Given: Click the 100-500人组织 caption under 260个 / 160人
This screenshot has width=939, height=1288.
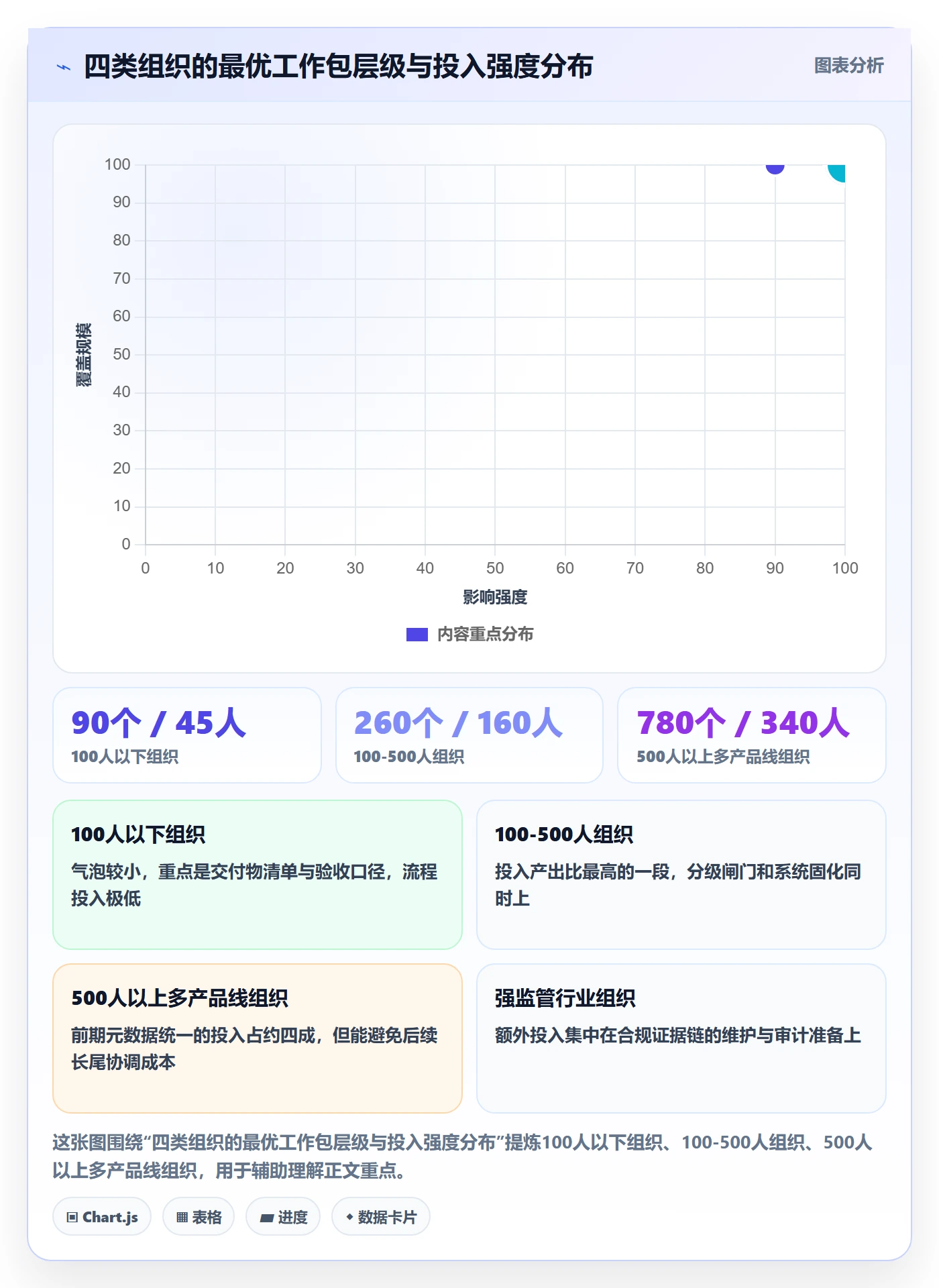Looking at the screenshot, I should pos(408,757).
